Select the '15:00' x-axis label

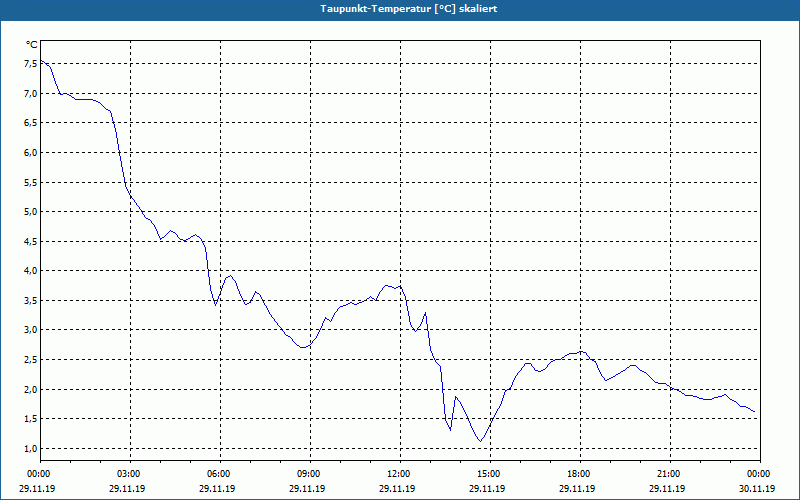(490, 474)
